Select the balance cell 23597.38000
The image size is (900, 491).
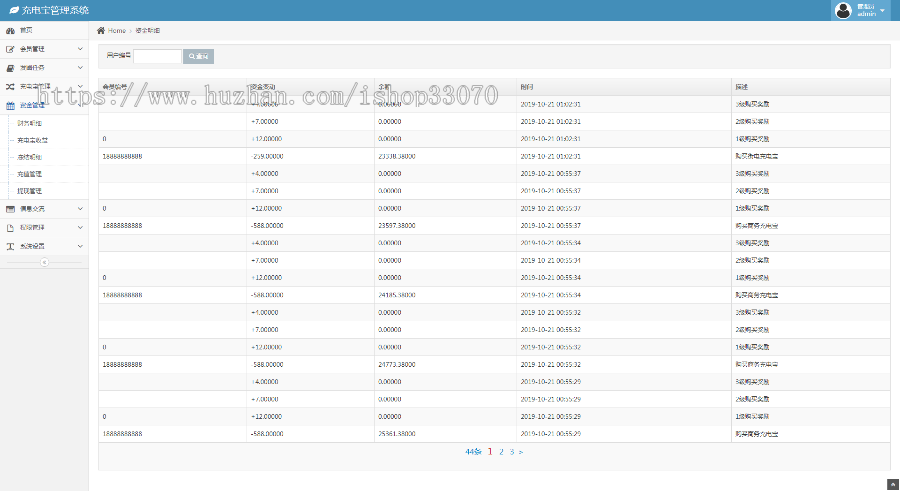(397, 226)
